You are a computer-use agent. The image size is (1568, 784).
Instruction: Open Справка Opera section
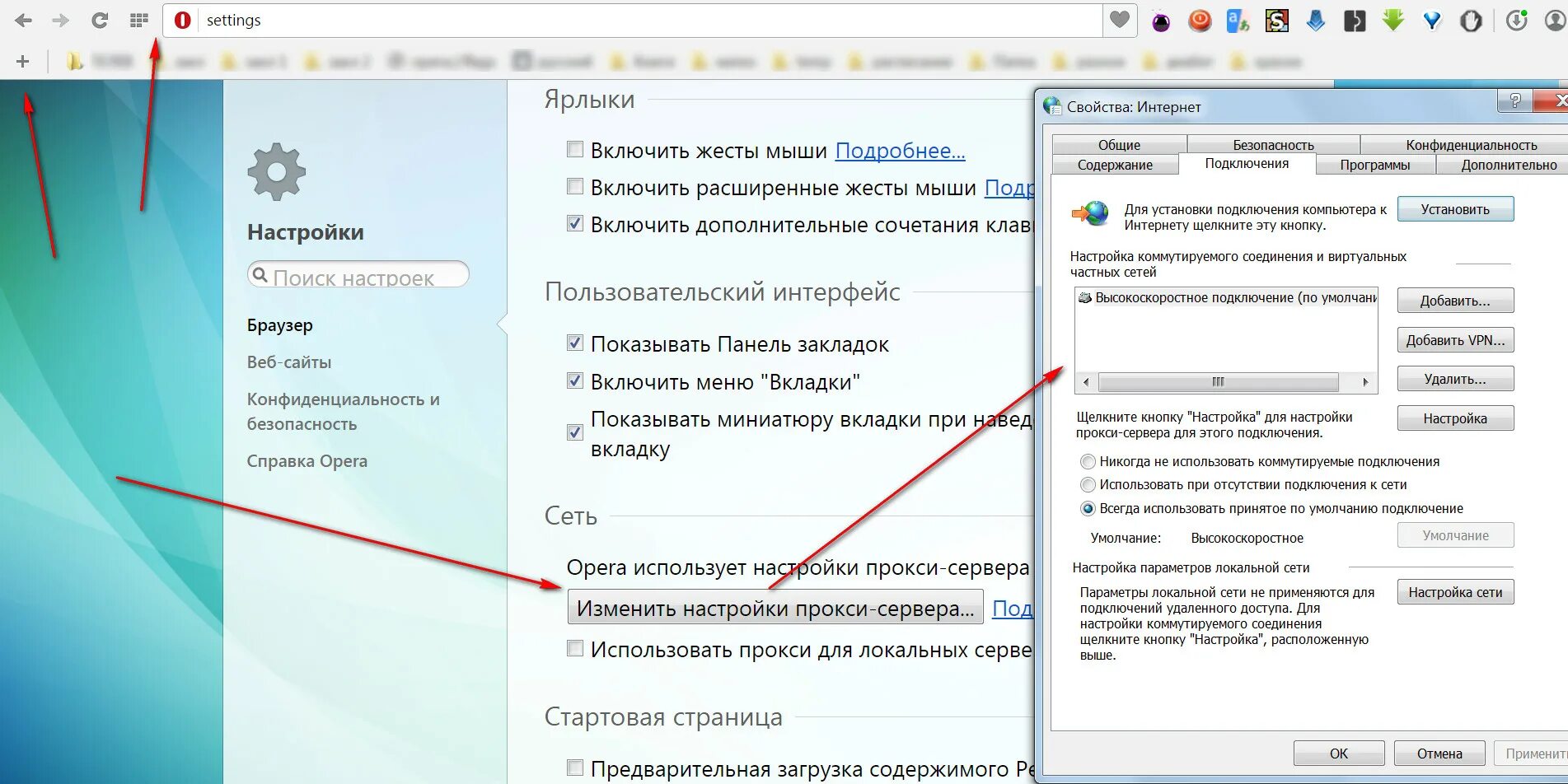[307, 461]
